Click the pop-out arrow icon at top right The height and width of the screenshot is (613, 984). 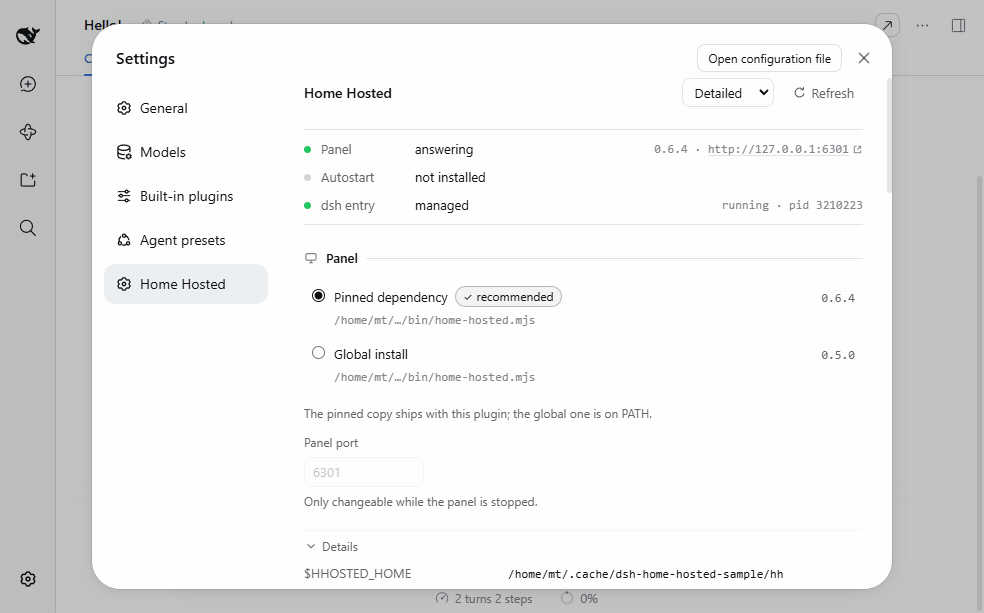(887, 25)
